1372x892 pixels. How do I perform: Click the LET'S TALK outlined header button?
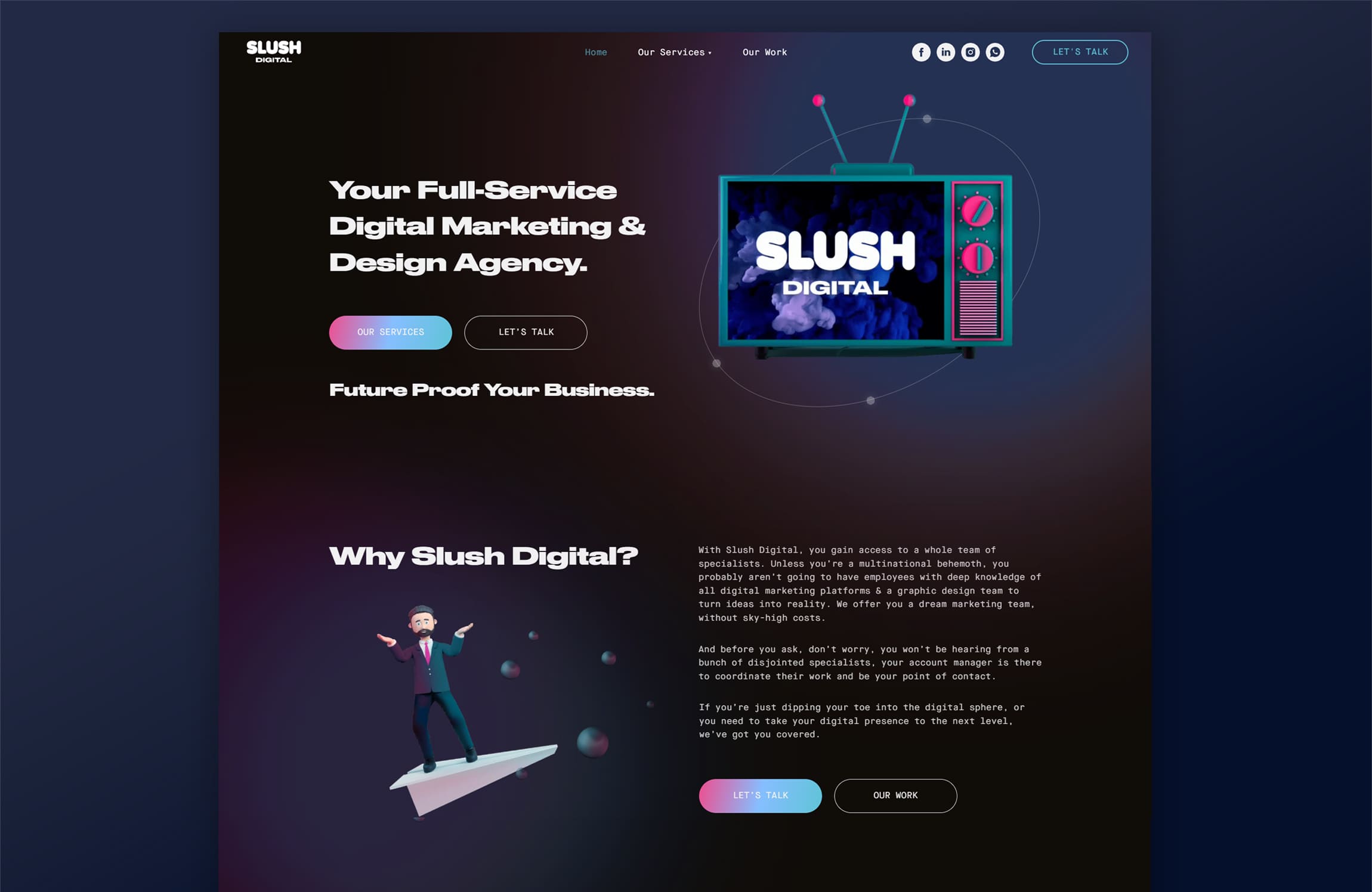pyautogui.click(x=1080, y=51)
